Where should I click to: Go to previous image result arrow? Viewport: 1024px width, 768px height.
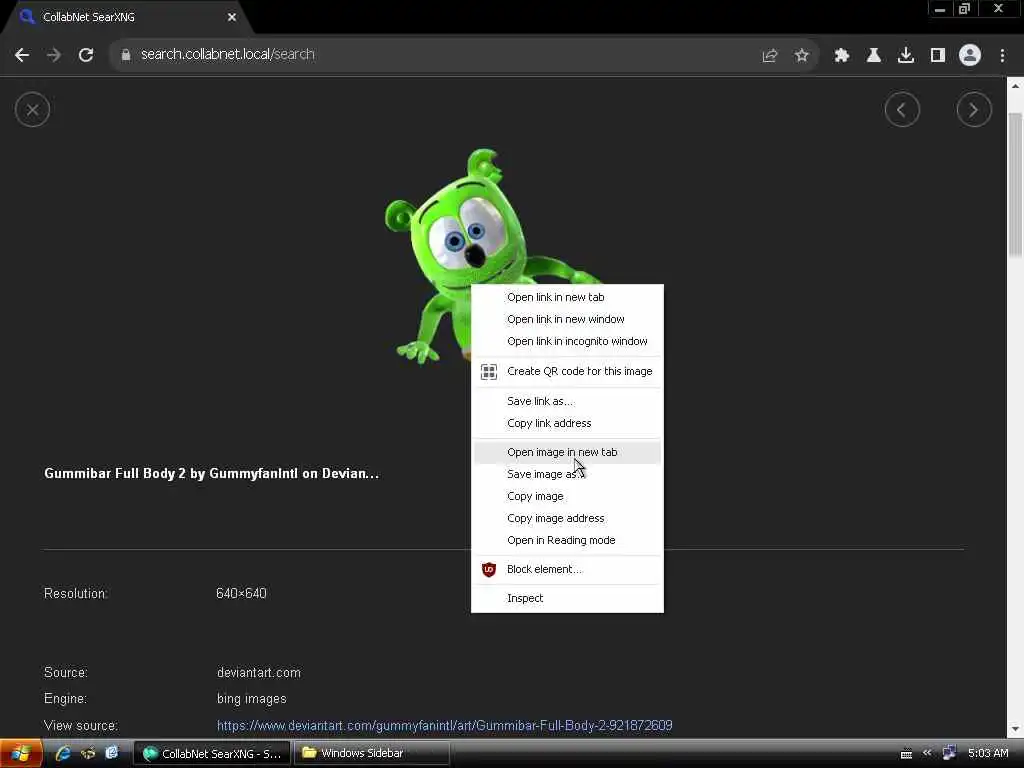tap(902, 110)
